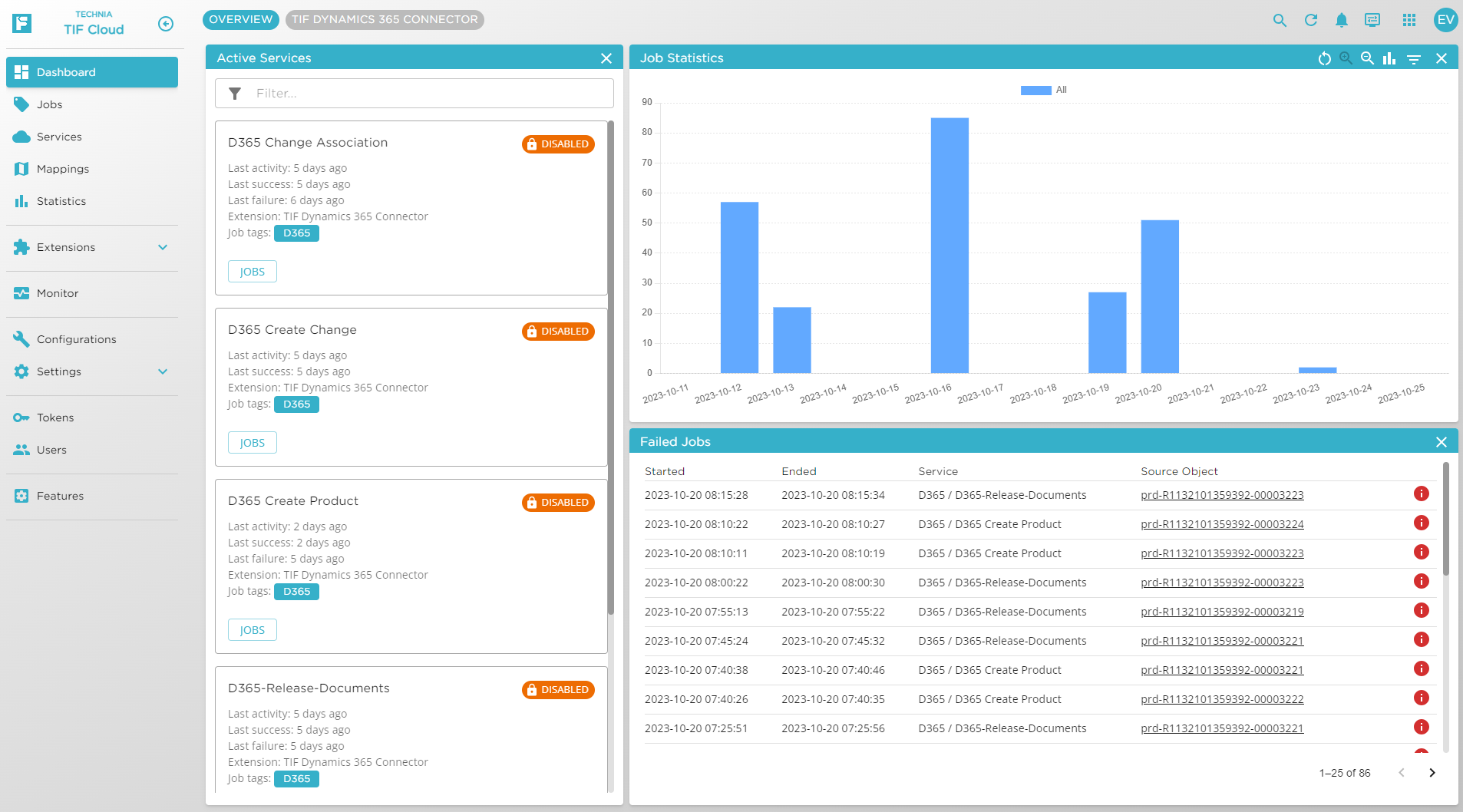
Task: Open the Monitor page from sidebar
Action: (x=58, y=293)
